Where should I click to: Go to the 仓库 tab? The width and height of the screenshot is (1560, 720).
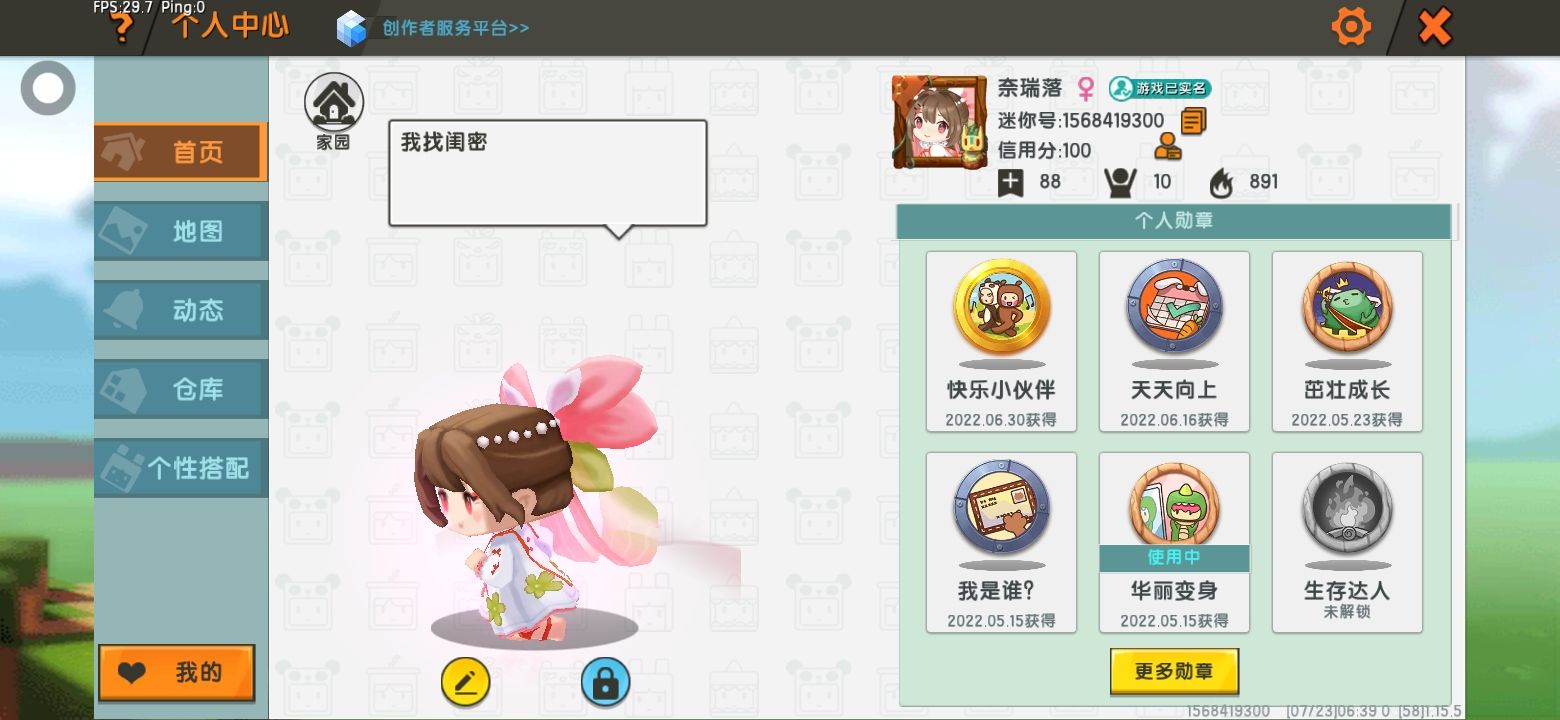coord(181,389)
